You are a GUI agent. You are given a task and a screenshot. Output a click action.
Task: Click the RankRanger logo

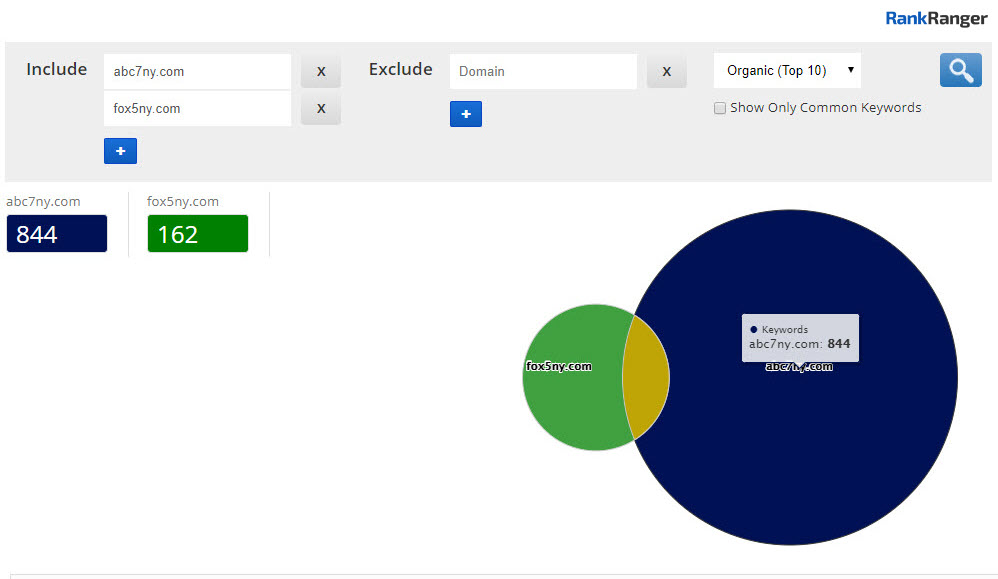pyautogui.click(x=936, y=18)
